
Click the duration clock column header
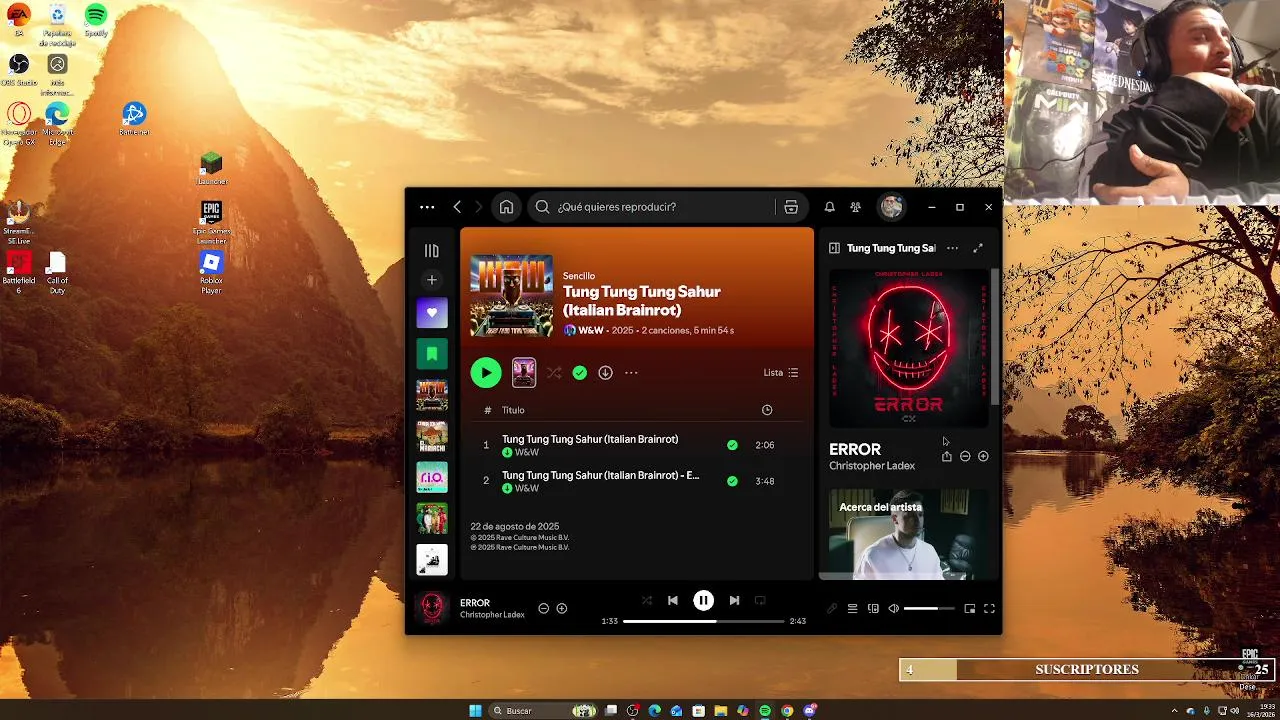point(767,410)
